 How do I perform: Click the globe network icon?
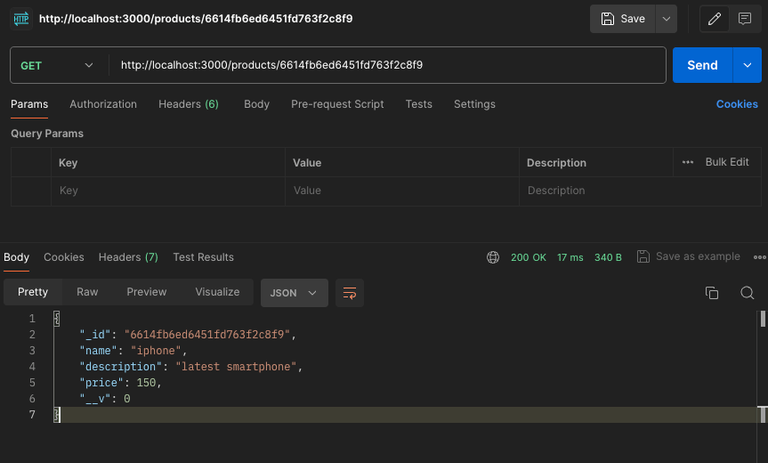tap(493, 257)
